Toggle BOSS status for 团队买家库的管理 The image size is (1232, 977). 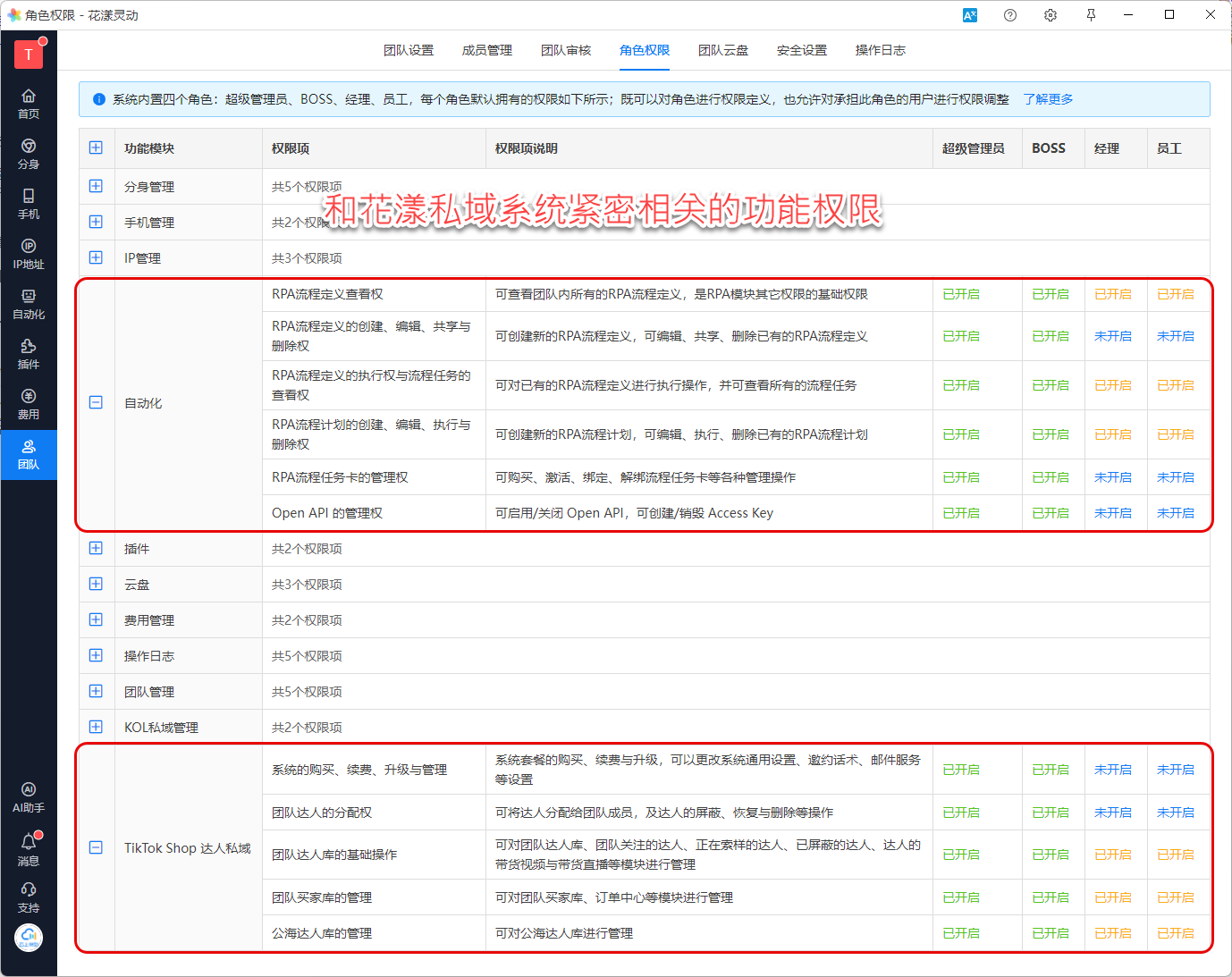pyautogui.click(x=1051, y=897)
